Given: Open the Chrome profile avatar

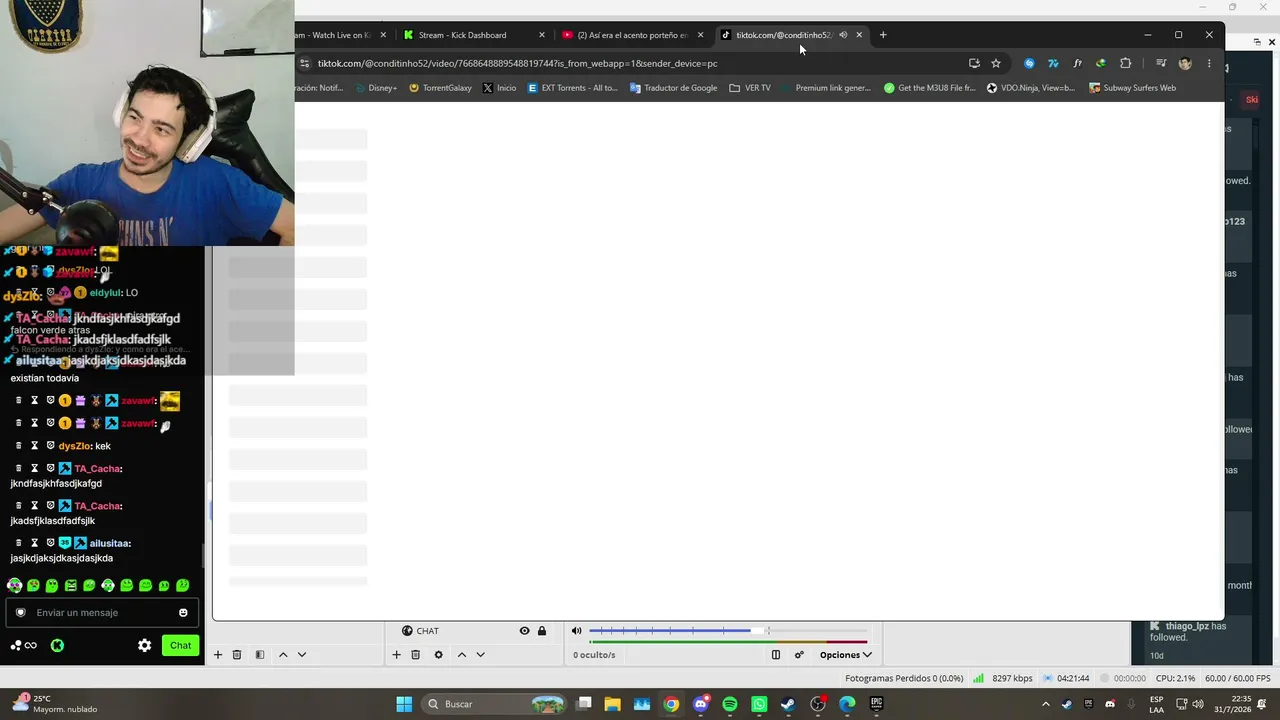Looking at the screenshot, I should click(x=1185, y=63).
